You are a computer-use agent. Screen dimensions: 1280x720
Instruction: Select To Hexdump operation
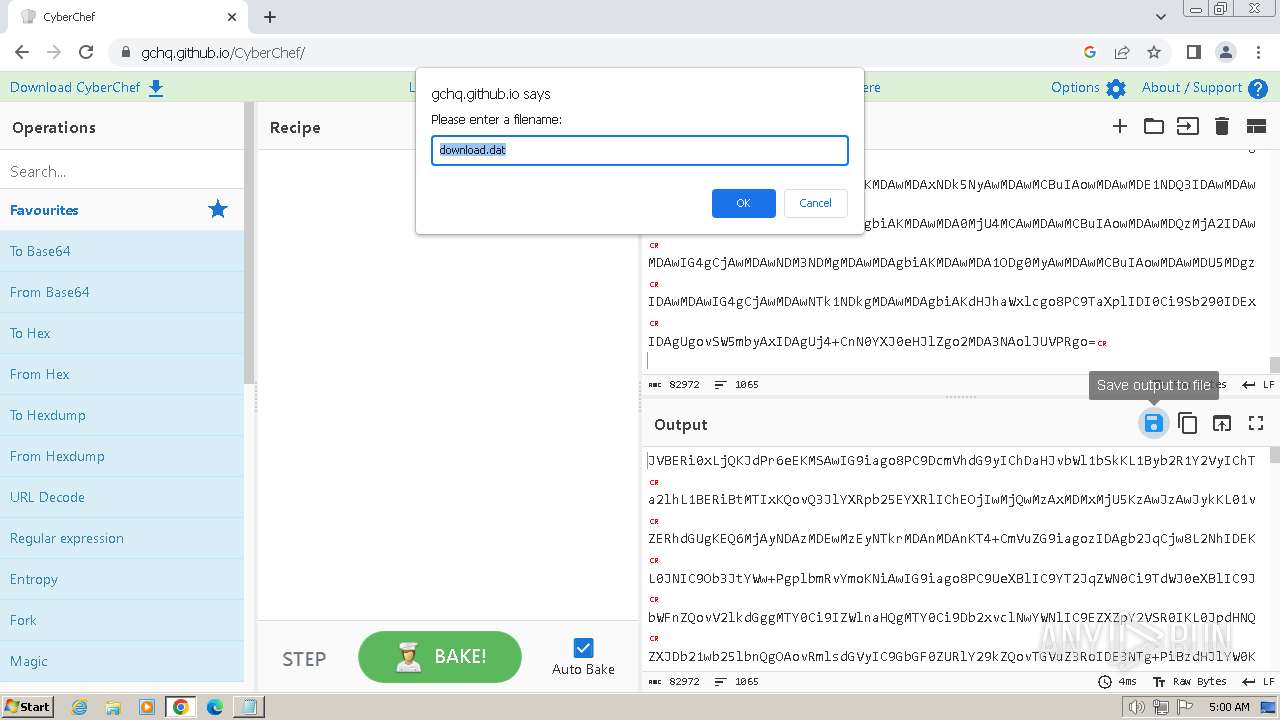click(122, 415)
